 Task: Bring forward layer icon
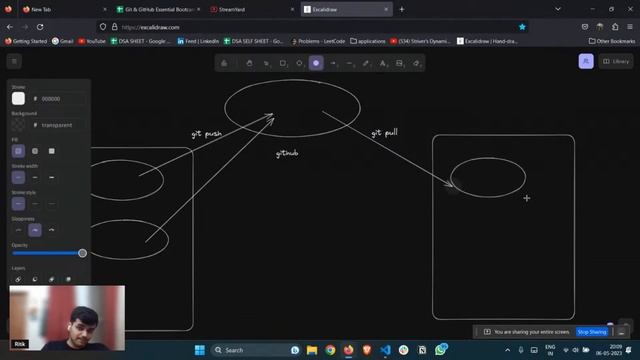pyautogui.click(x=51, y=279)
